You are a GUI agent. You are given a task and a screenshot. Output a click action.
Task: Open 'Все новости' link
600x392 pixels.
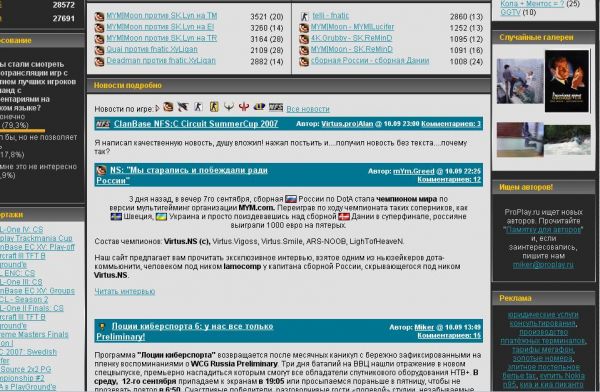(x=308, y=109)
